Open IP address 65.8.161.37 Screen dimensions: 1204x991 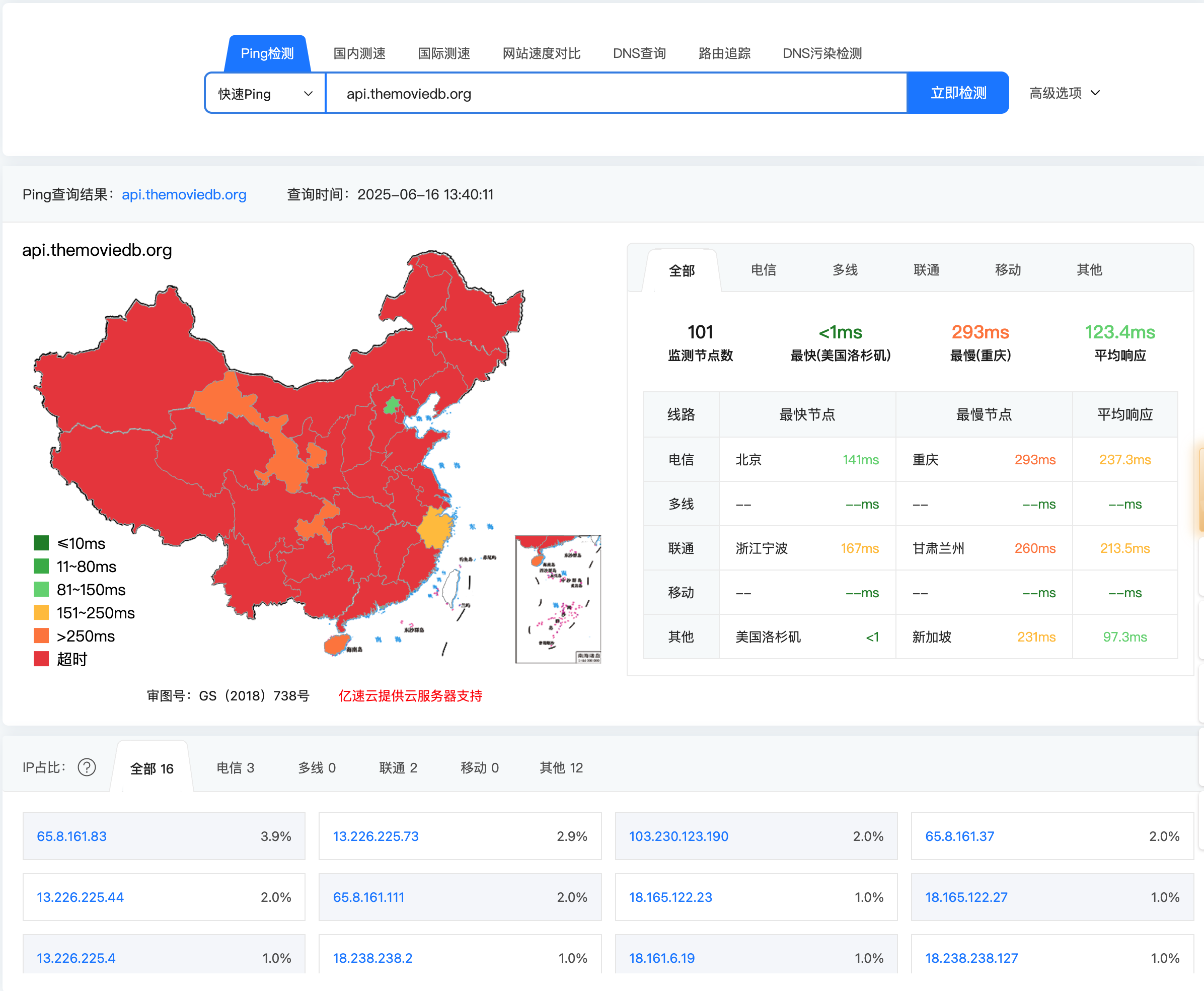(x=960, y=836)
